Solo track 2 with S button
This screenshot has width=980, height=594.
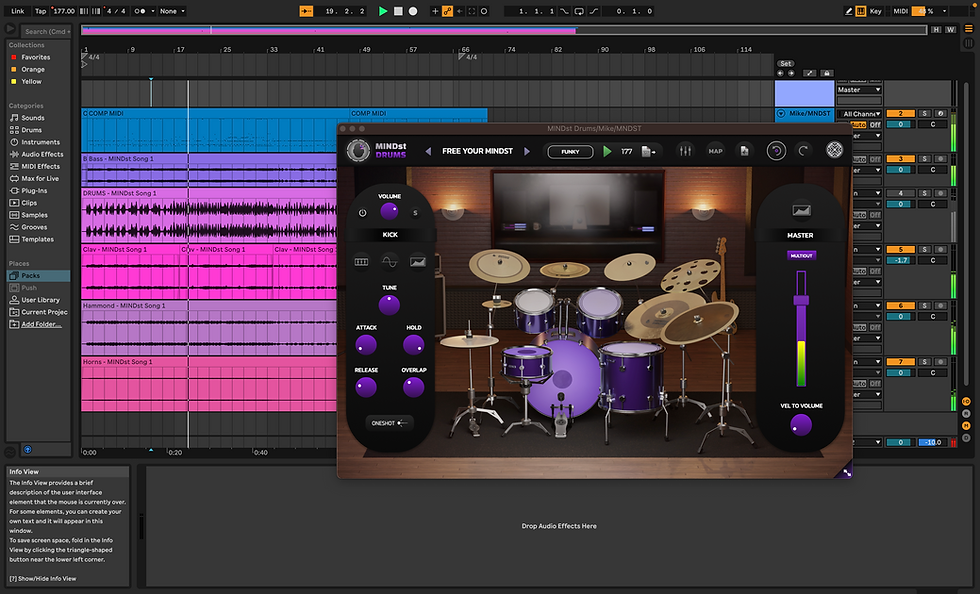924,114
